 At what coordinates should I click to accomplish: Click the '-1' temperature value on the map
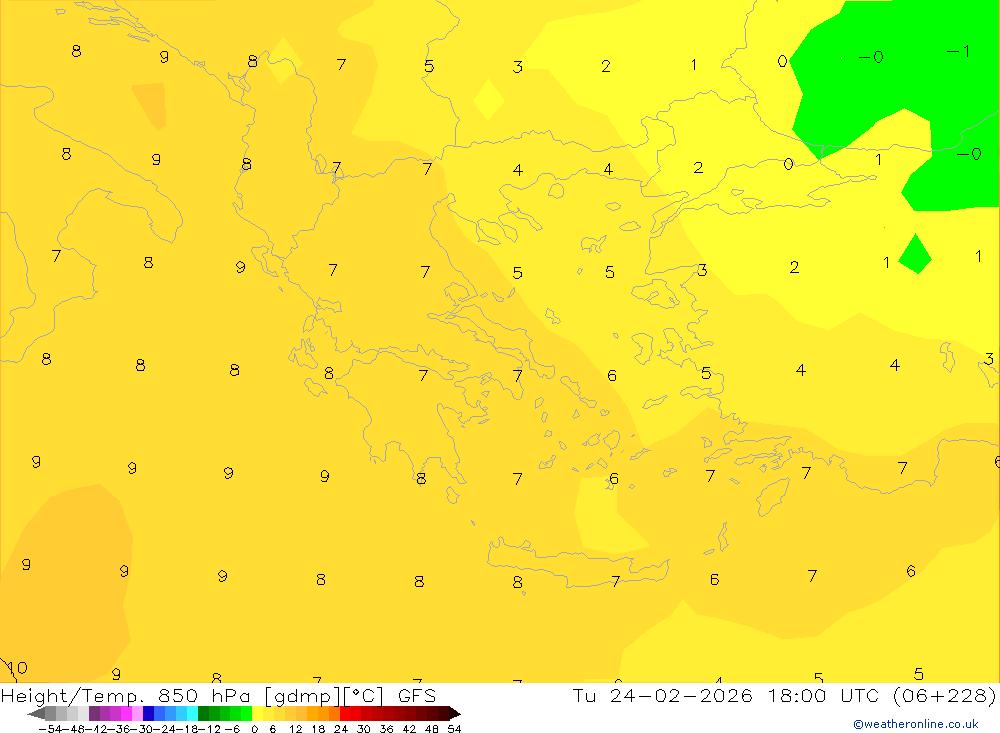[959, 51]
